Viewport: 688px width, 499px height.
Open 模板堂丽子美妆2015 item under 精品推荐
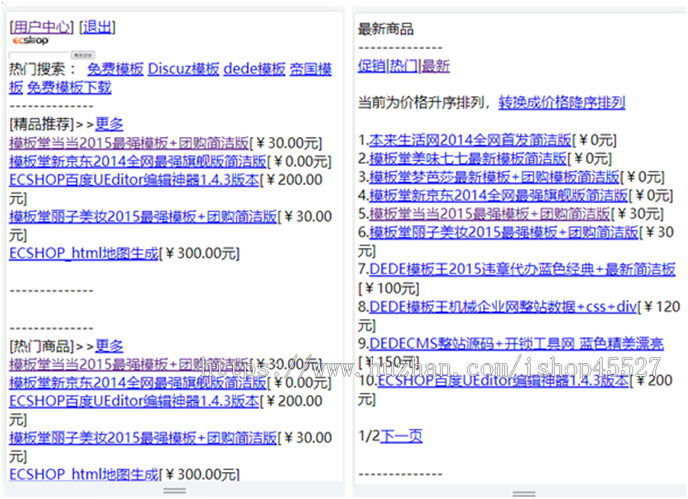(x=143, y=216)
